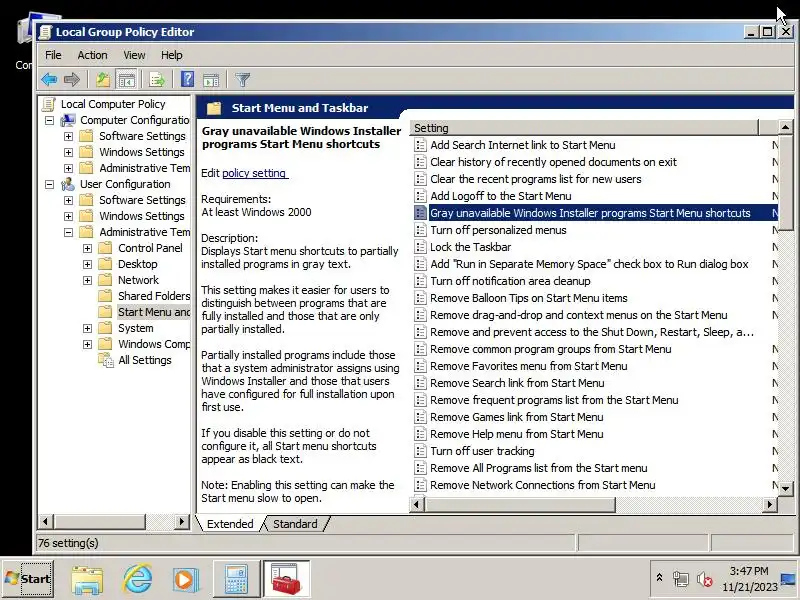Screen dimensions: 800x600
Task: Click icon beside Turn off user tracking setting
Action: [x=420, y=451]
